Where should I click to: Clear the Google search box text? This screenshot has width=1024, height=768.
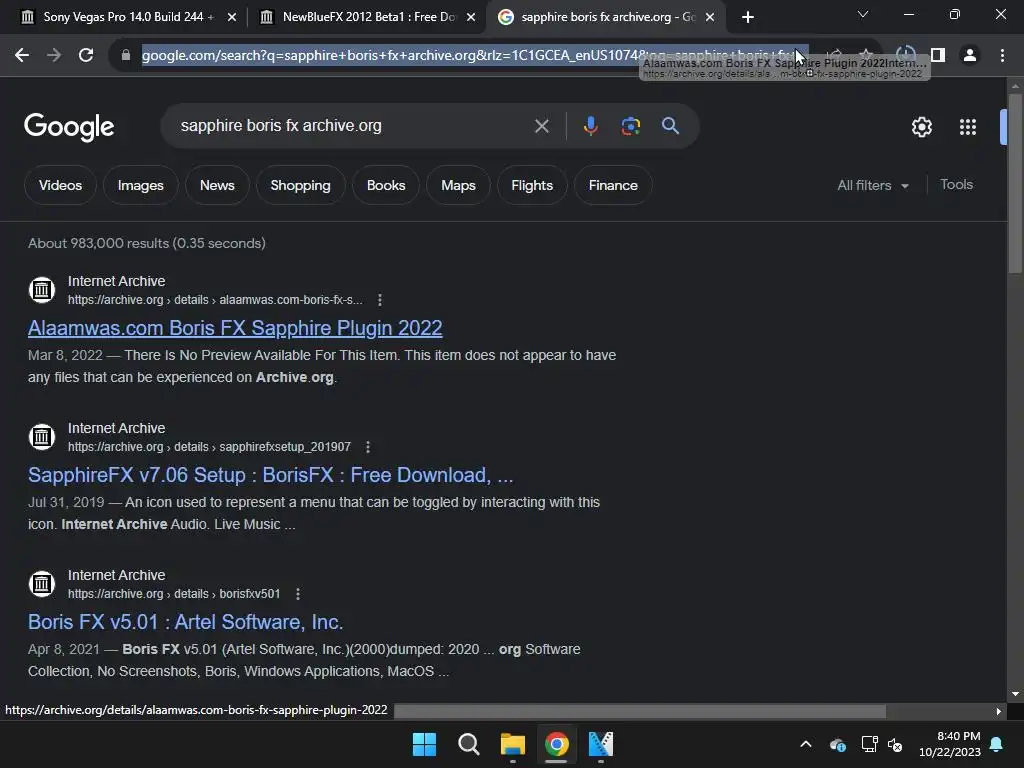click(541, 126)
